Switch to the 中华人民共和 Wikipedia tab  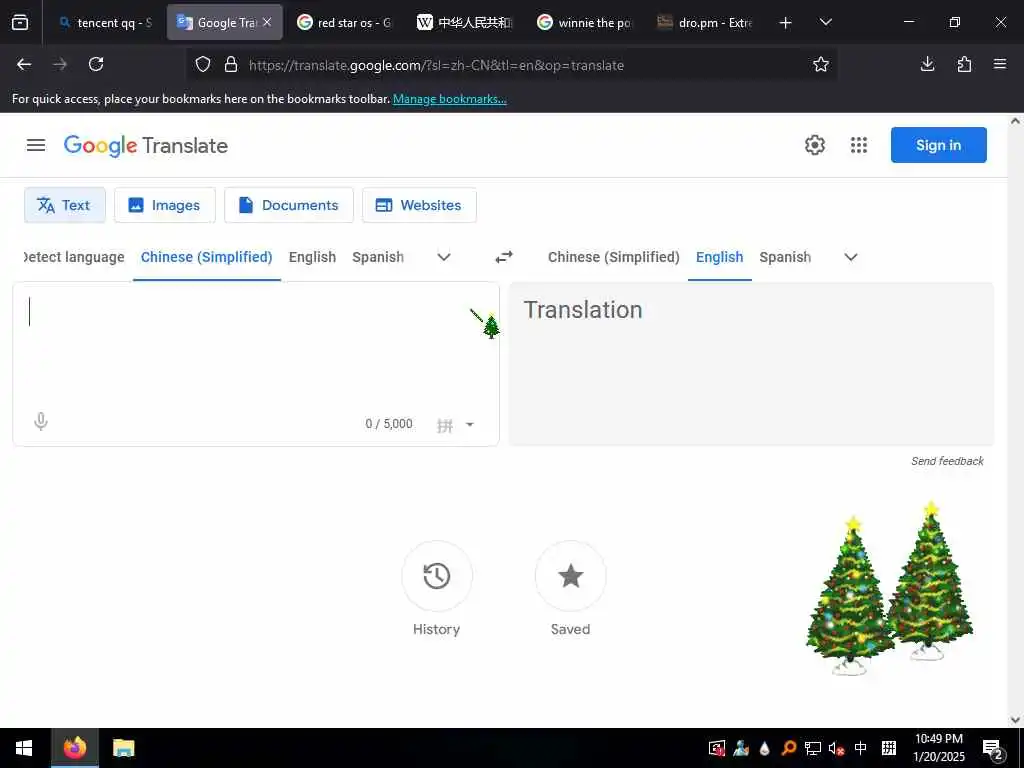point(464,23)
